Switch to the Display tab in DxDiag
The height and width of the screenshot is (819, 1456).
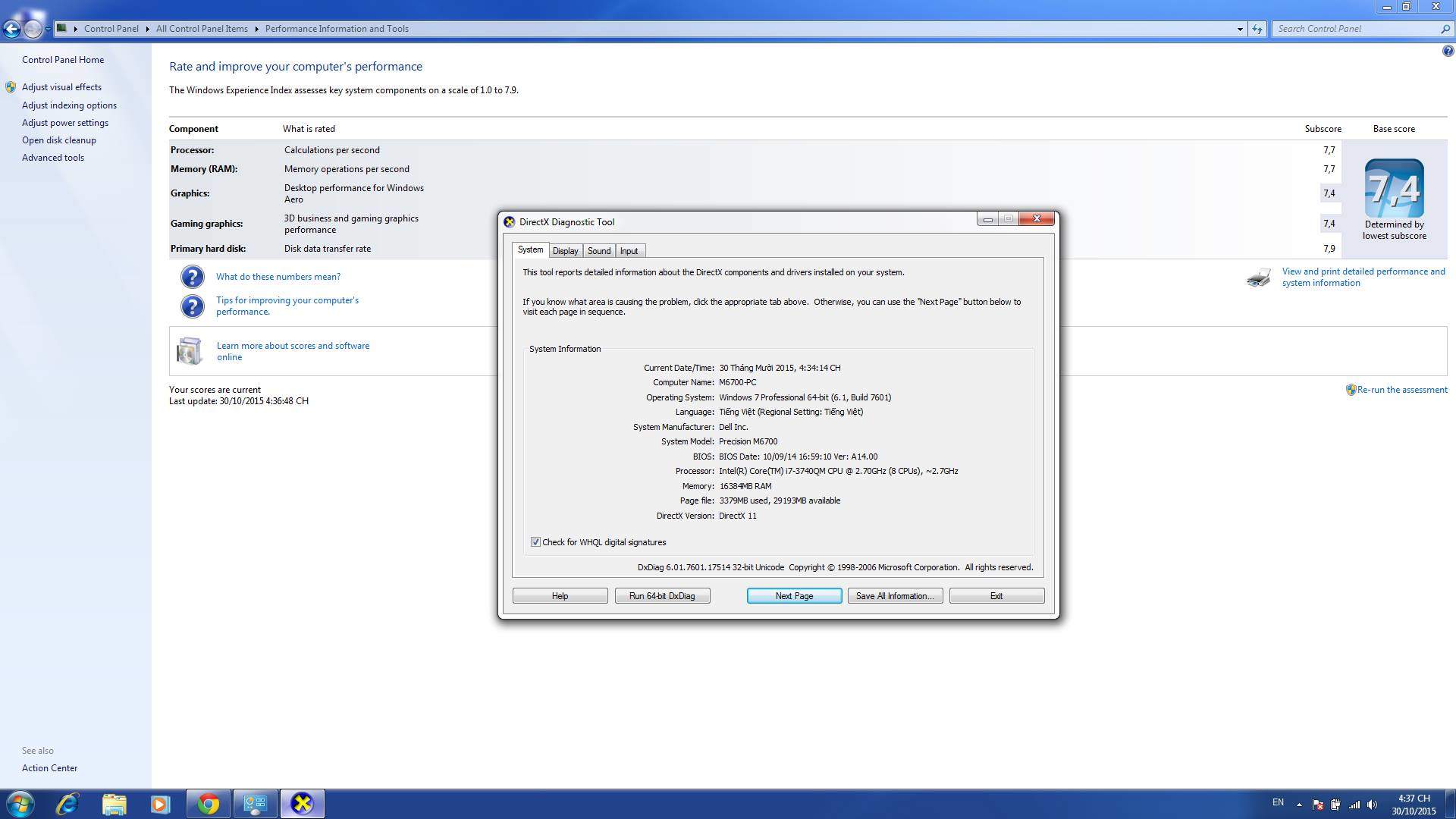565,251
